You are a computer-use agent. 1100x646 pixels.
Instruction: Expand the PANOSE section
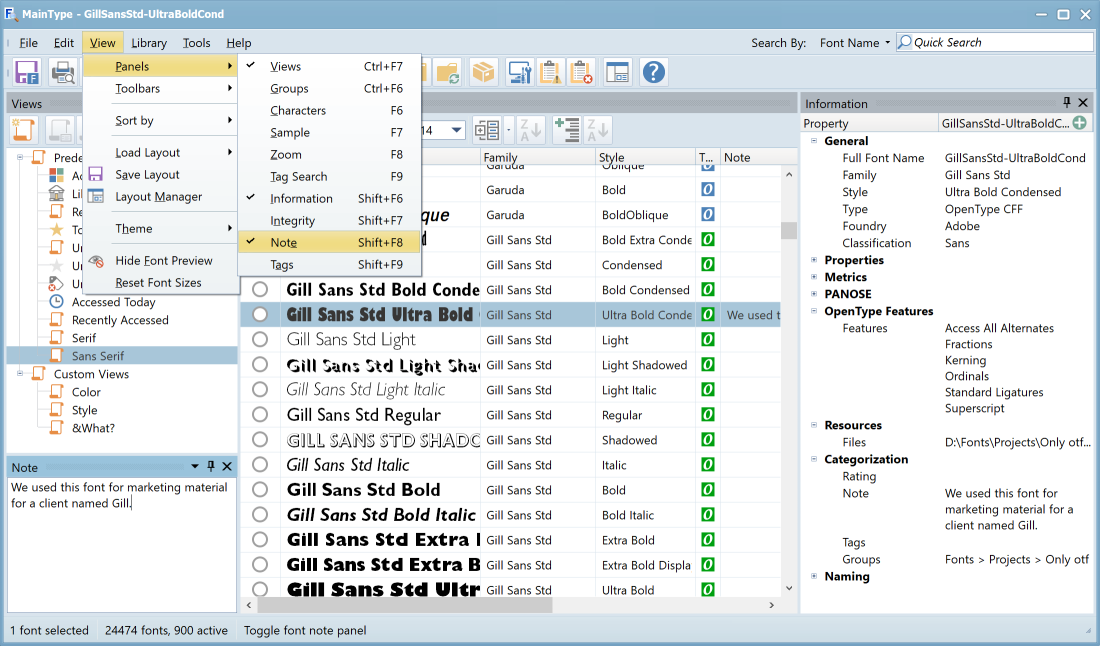(x=814, y=294)
